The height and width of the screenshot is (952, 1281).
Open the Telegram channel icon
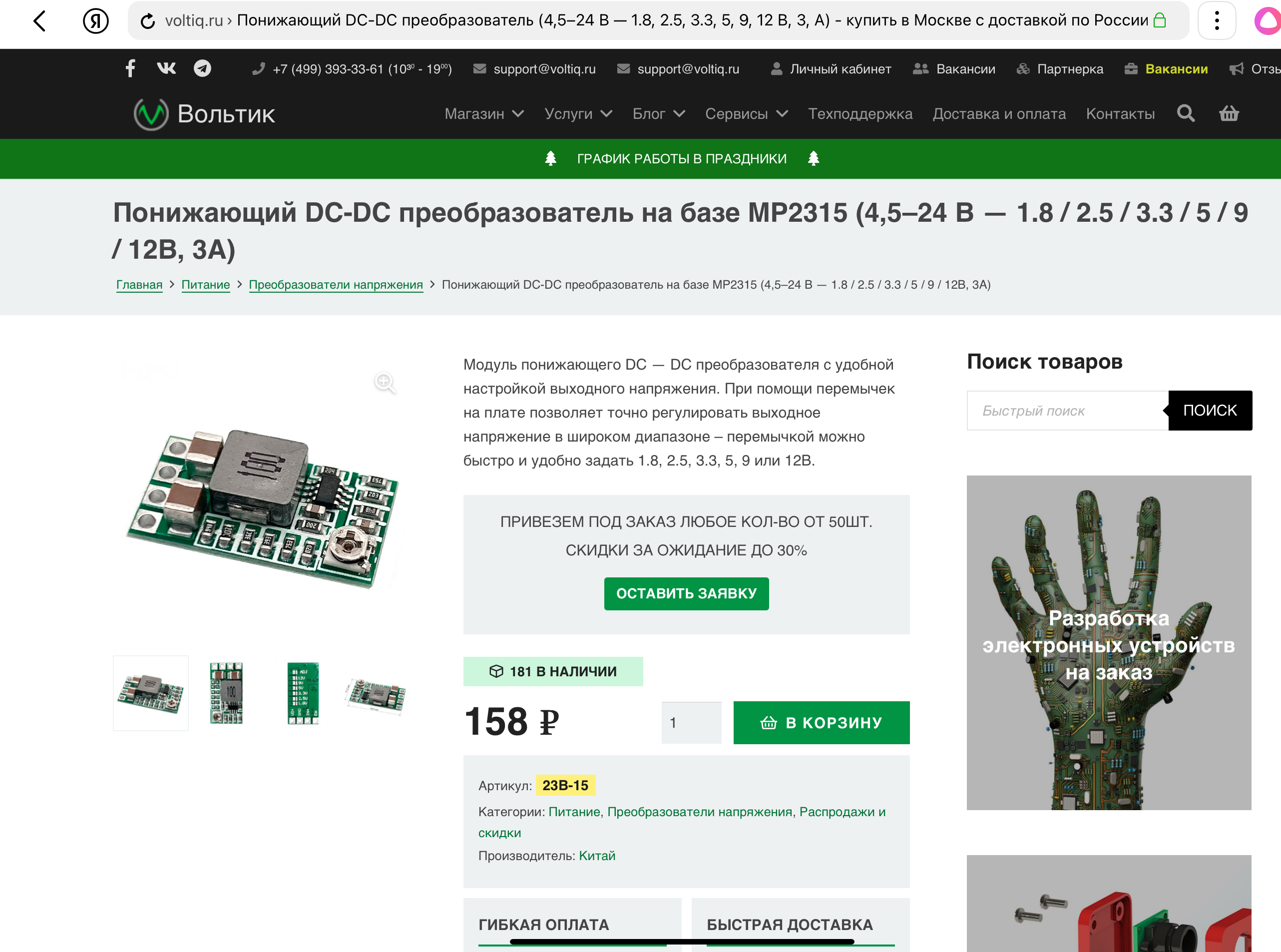click(x=202, y=68)
